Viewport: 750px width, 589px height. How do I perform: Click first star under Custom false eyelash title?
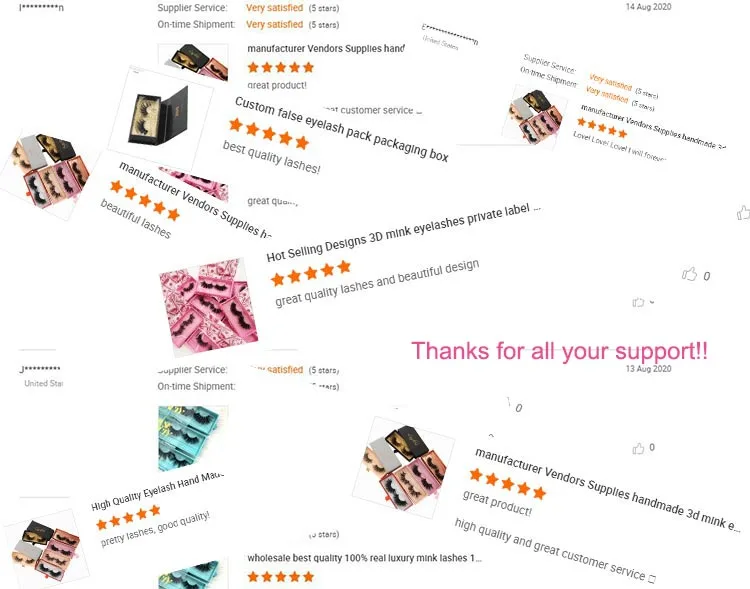(x=235, y=125)
